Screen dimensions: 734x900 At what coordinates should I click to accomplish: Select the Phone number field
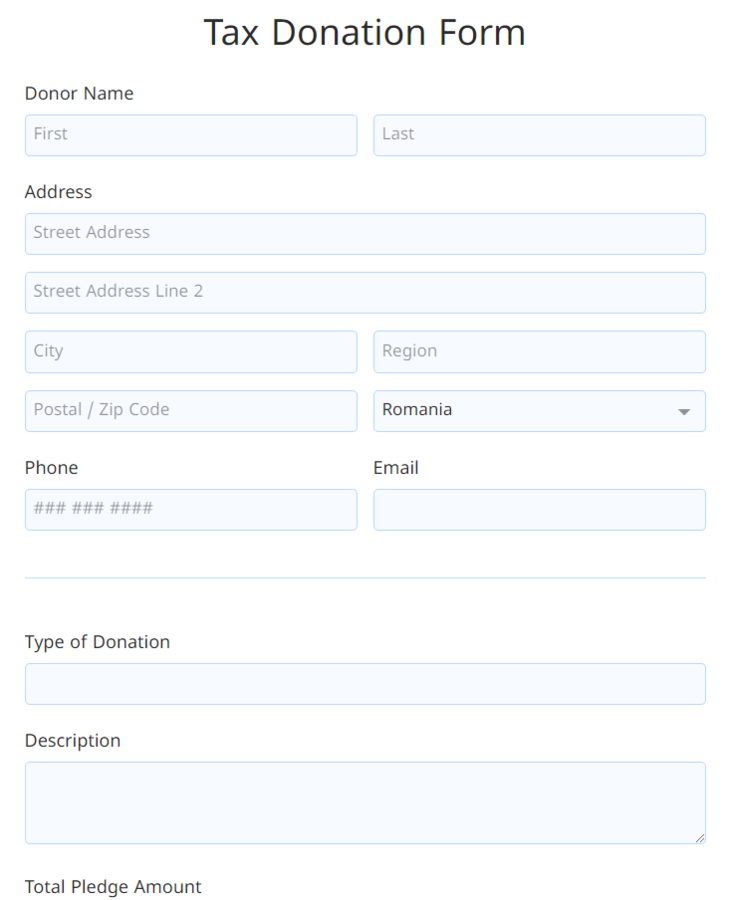(190, 509)
